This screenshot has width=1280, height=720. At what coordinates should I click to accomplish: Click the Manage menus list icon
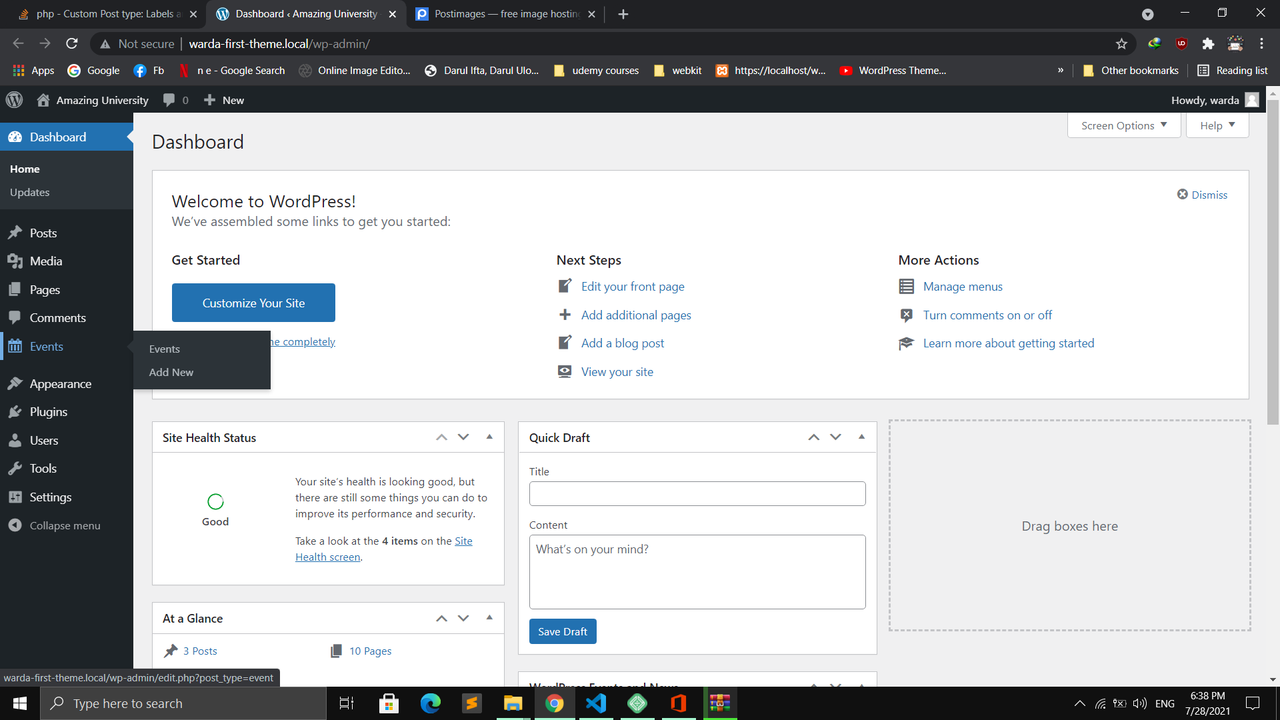pos(906,286)
